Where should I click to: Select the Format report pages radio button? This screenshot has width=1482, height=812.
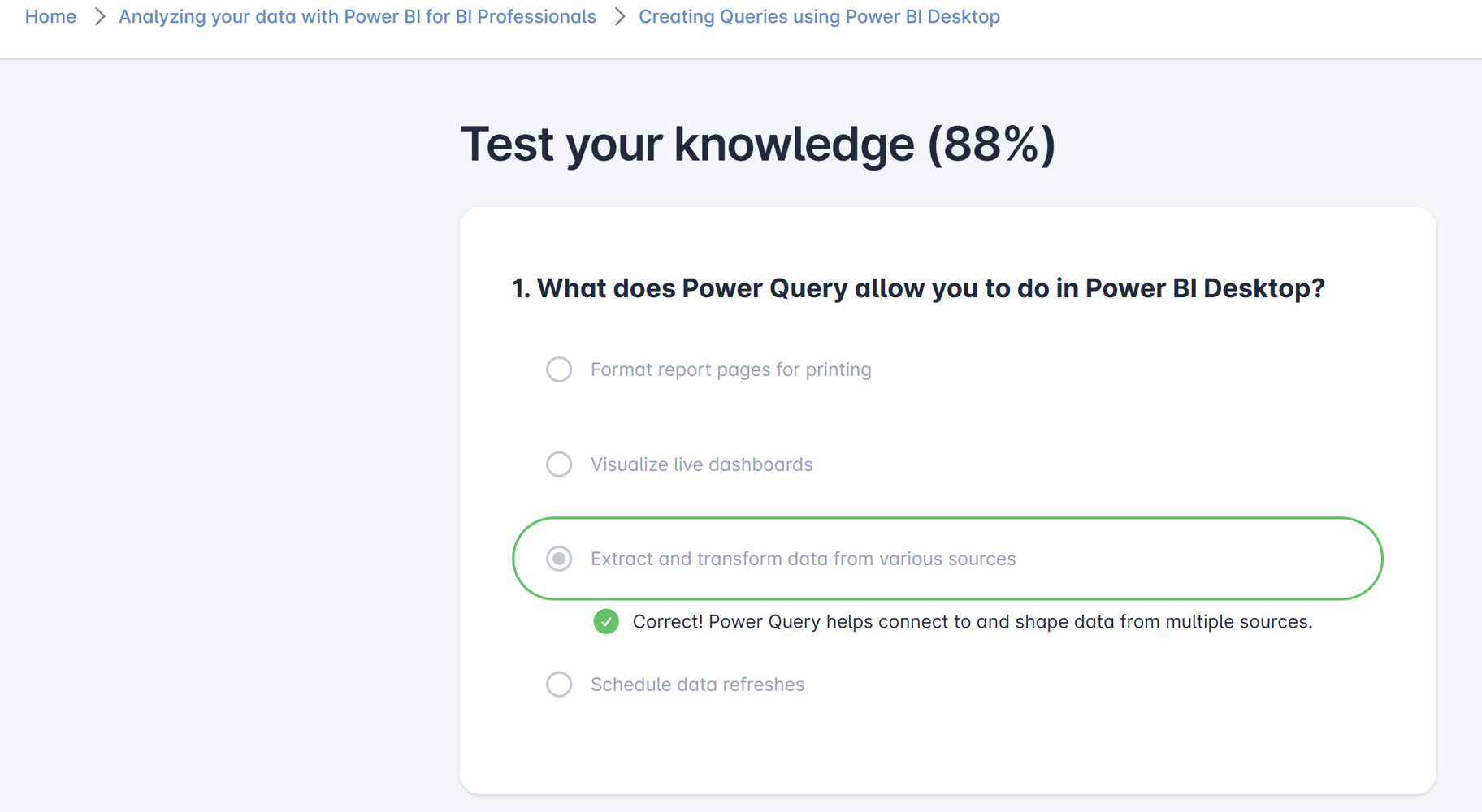pos(559,369)
